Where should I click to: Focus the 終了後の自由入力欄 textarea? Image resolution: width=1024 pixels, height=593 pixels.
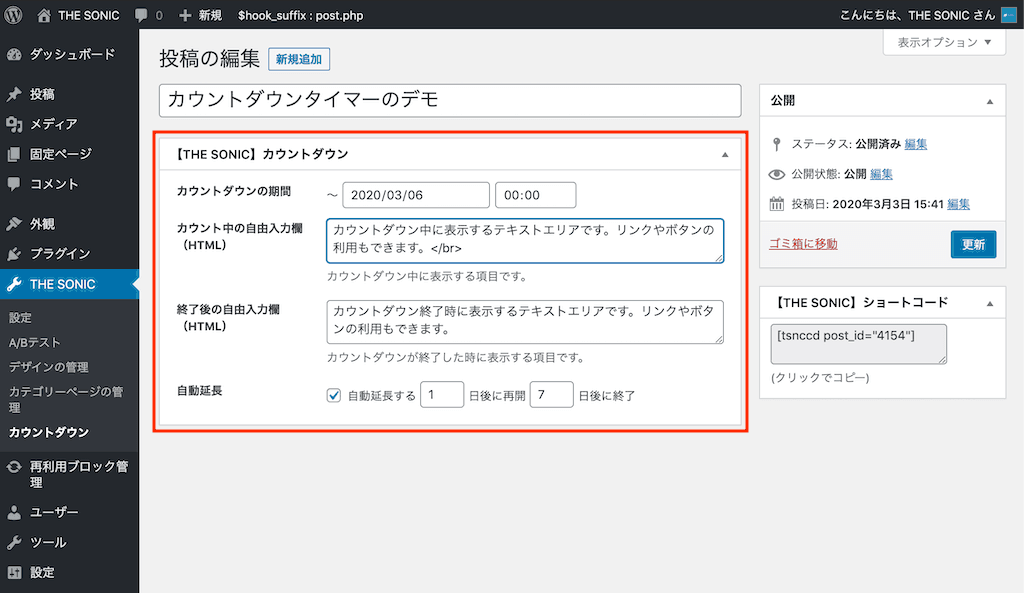pyautogui.click(x=525, y=322)
